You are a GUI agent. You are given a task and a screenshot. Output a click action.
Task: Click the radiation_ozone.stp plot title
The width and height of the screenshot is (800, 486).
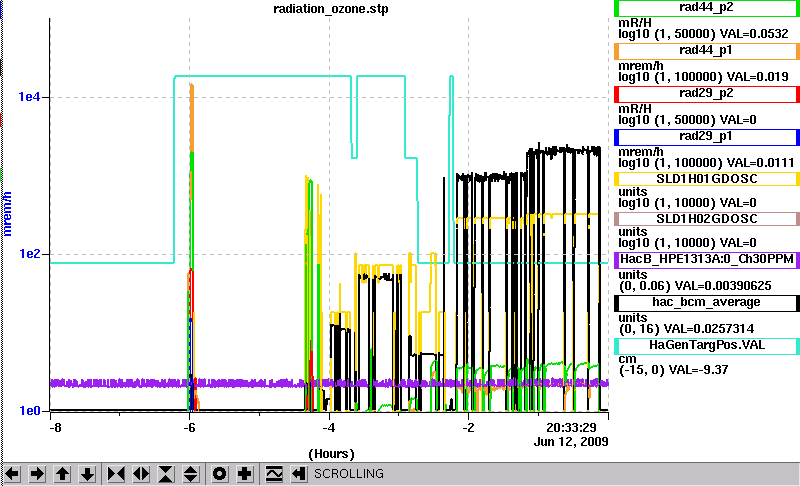coord(331,9)
